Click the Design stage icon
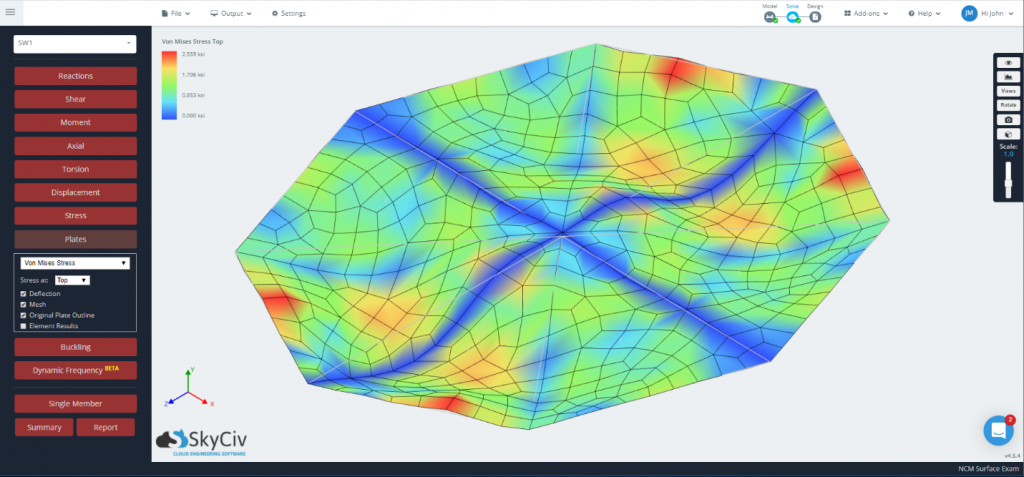Image resolution: width=1024 pixels, height=477 pixels. click(815, 17)
